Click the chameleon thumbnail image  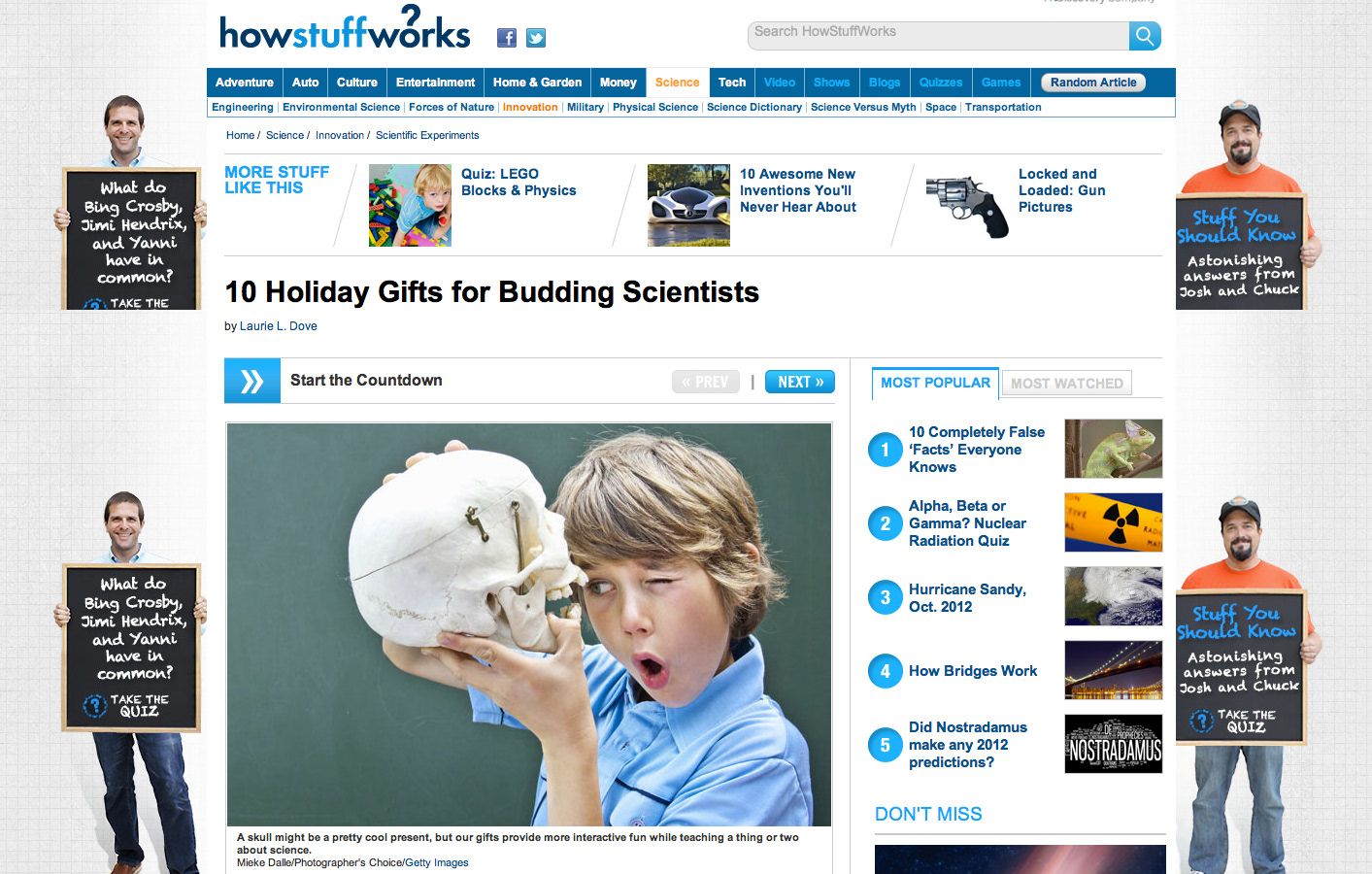(1114, 449)
